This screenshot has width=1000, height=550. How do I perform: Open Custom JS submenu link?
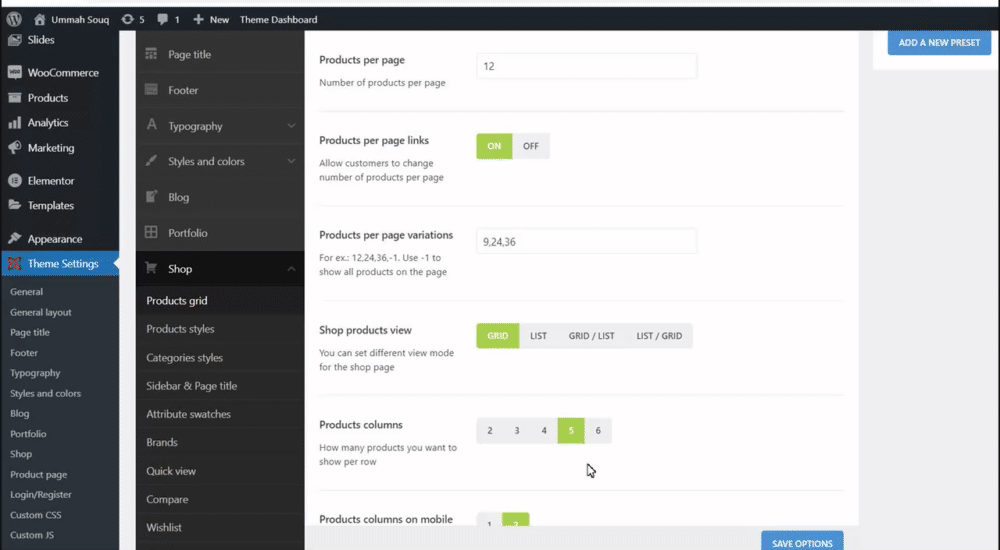32,535
